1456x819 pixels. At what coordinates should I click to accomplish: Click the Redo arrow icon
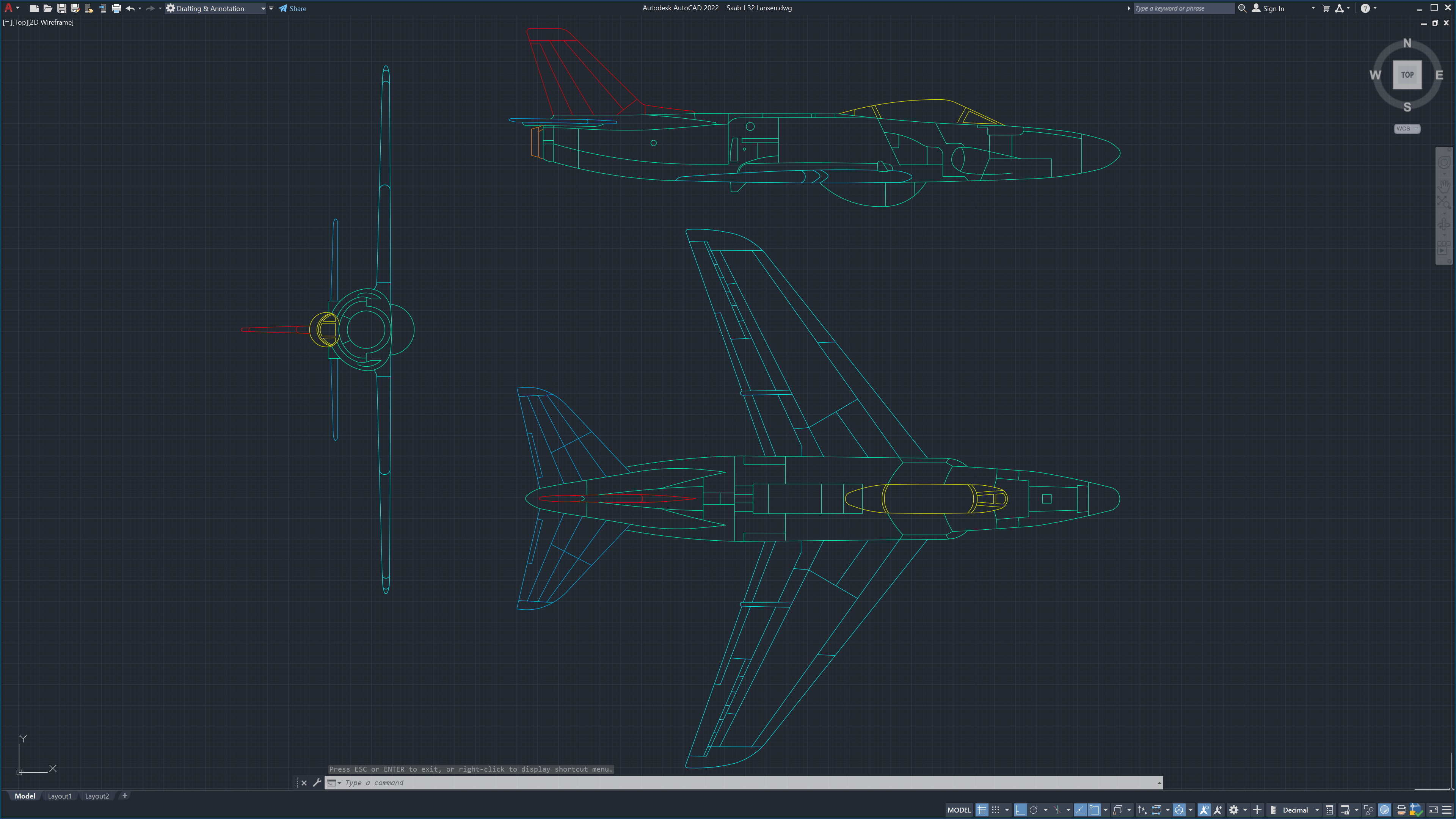click(x=150, y=8)
